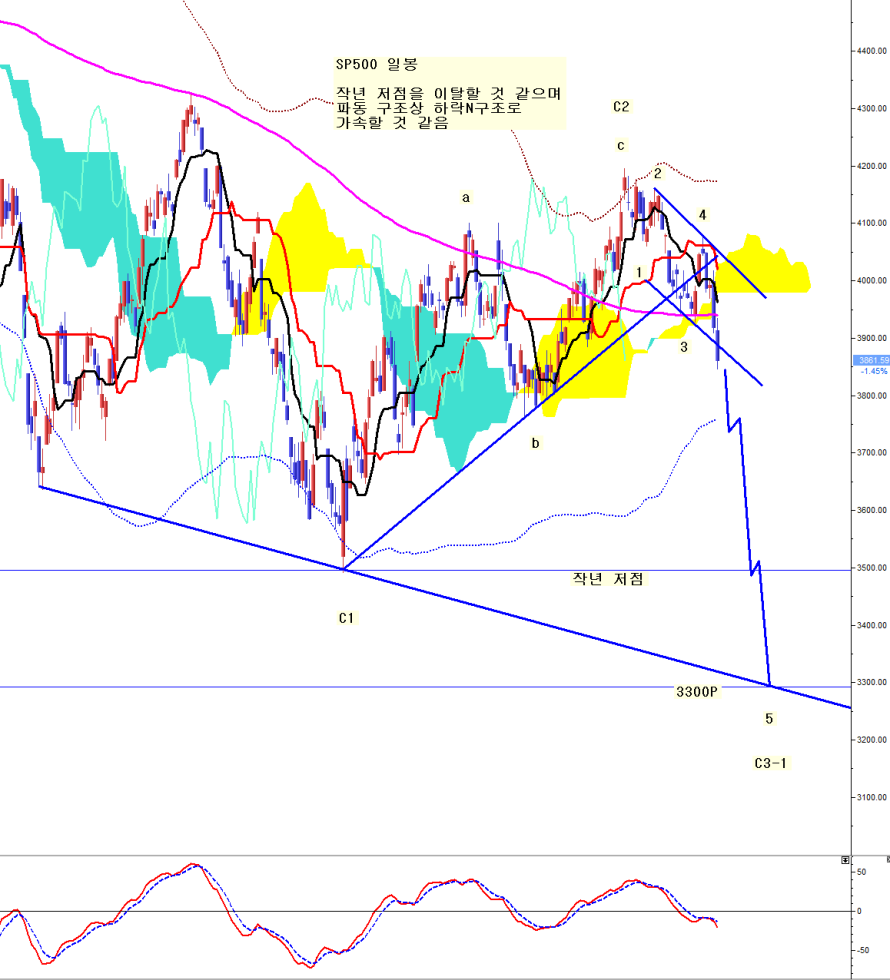Click the wave number 3 label
The height and width of the screenshot is (980, 890).
pos(684,347)
